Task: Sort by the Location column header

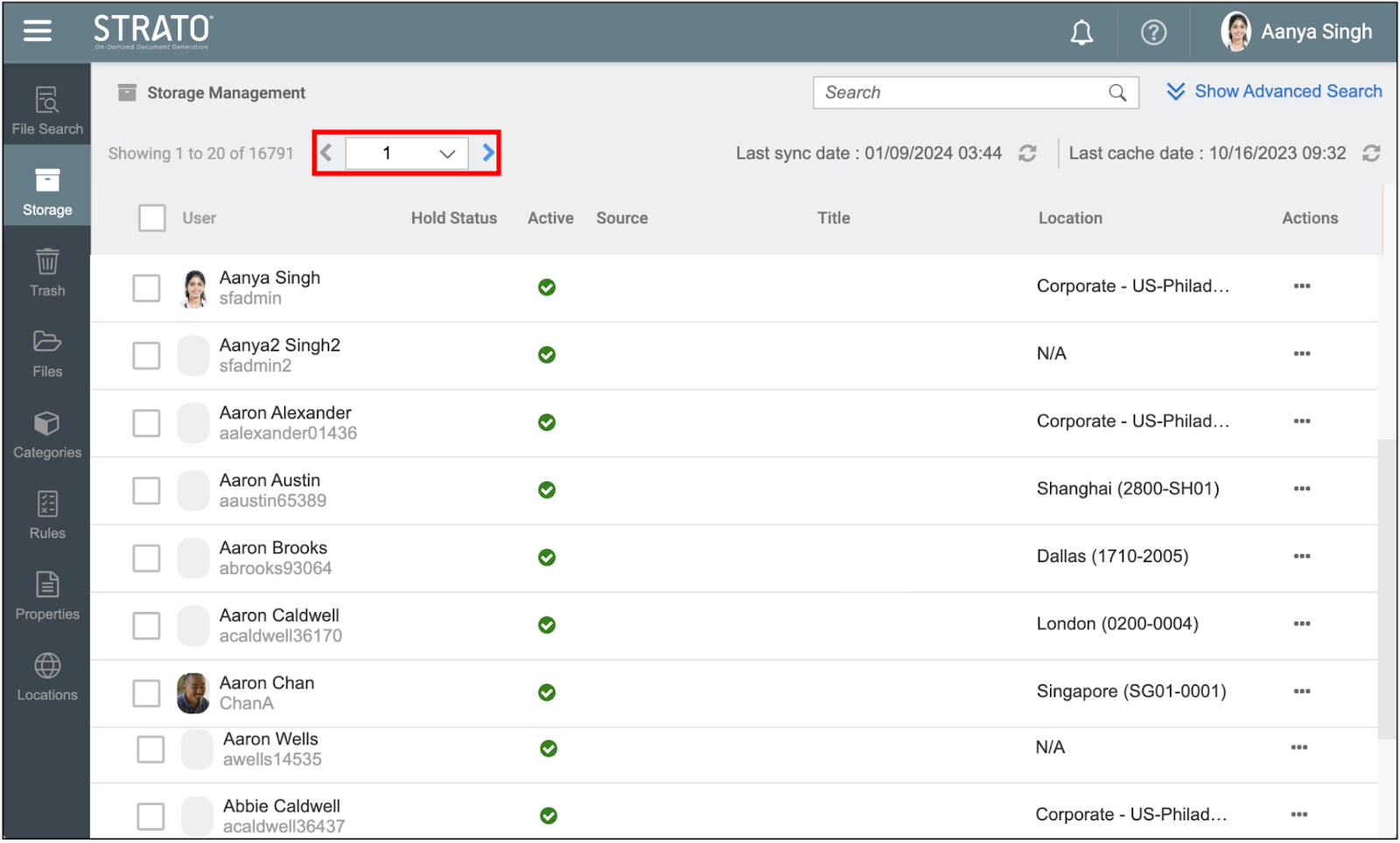Action: (1069, 219)
